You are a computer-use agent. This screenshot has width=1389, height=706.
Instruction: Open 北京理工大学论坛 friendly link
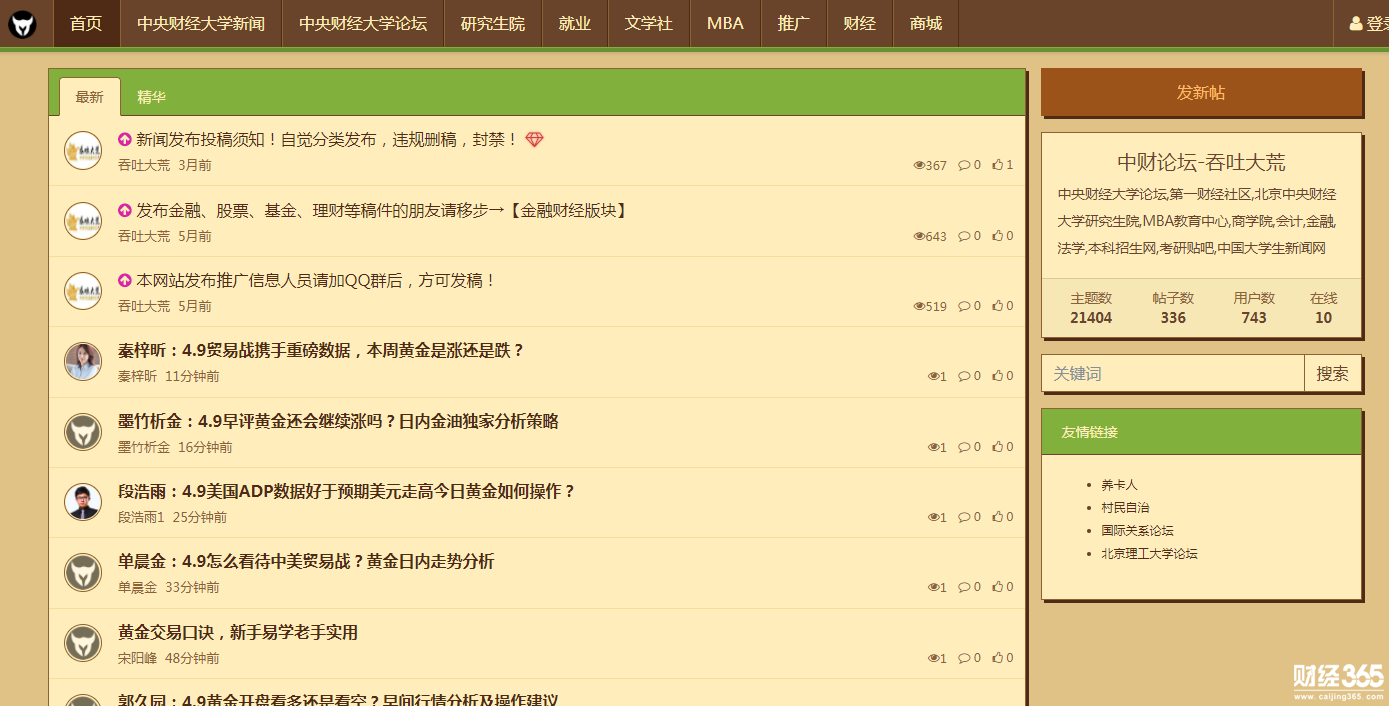[1150, 554]
